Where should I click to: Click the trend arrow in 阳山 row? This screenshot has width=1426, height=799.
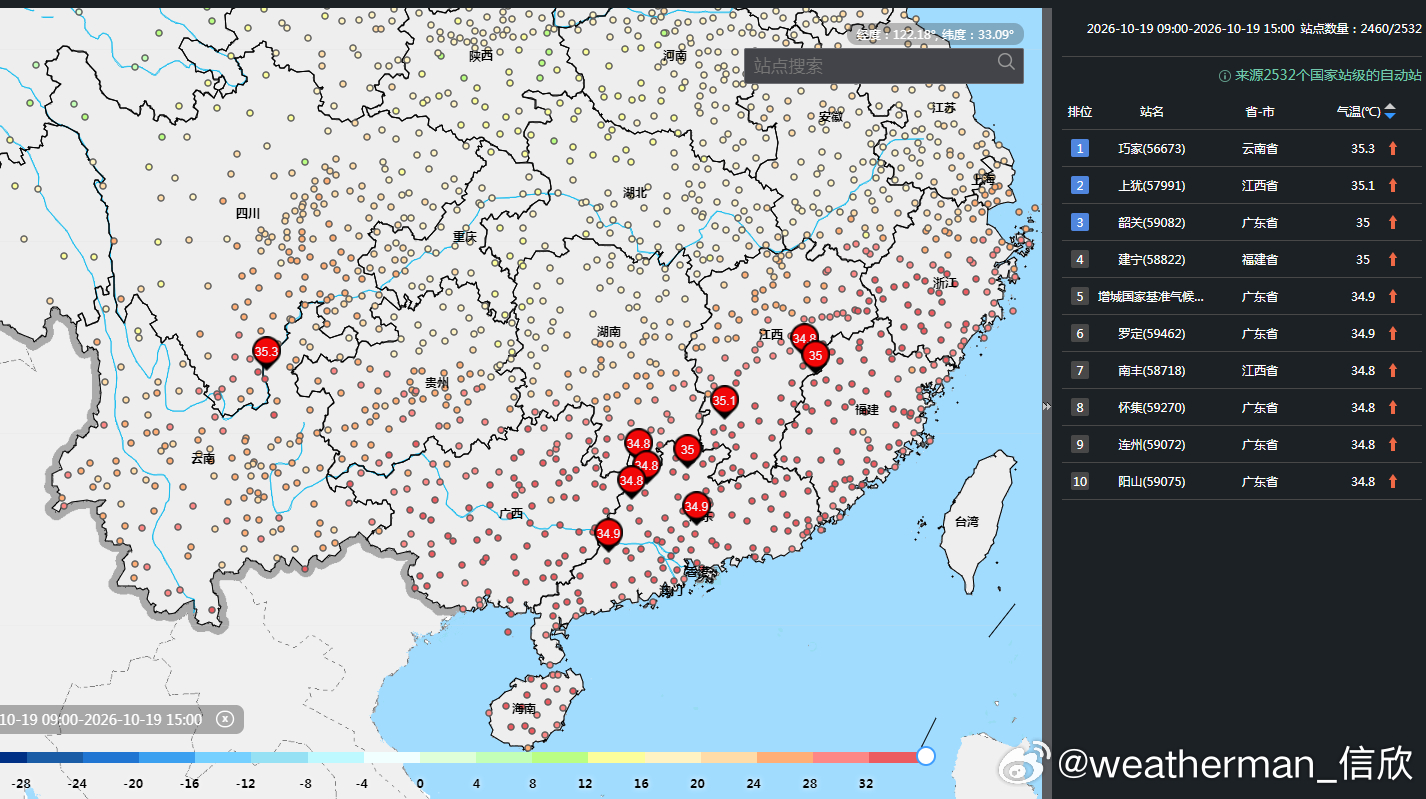(1392, 481)
